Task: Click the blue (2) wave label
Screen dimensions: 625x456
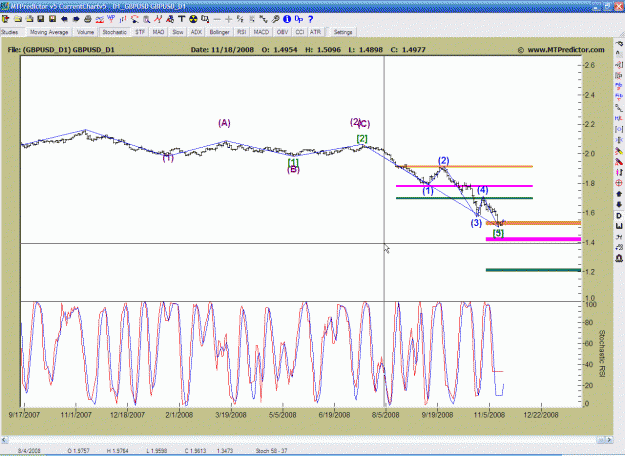Action: point(444,161)
